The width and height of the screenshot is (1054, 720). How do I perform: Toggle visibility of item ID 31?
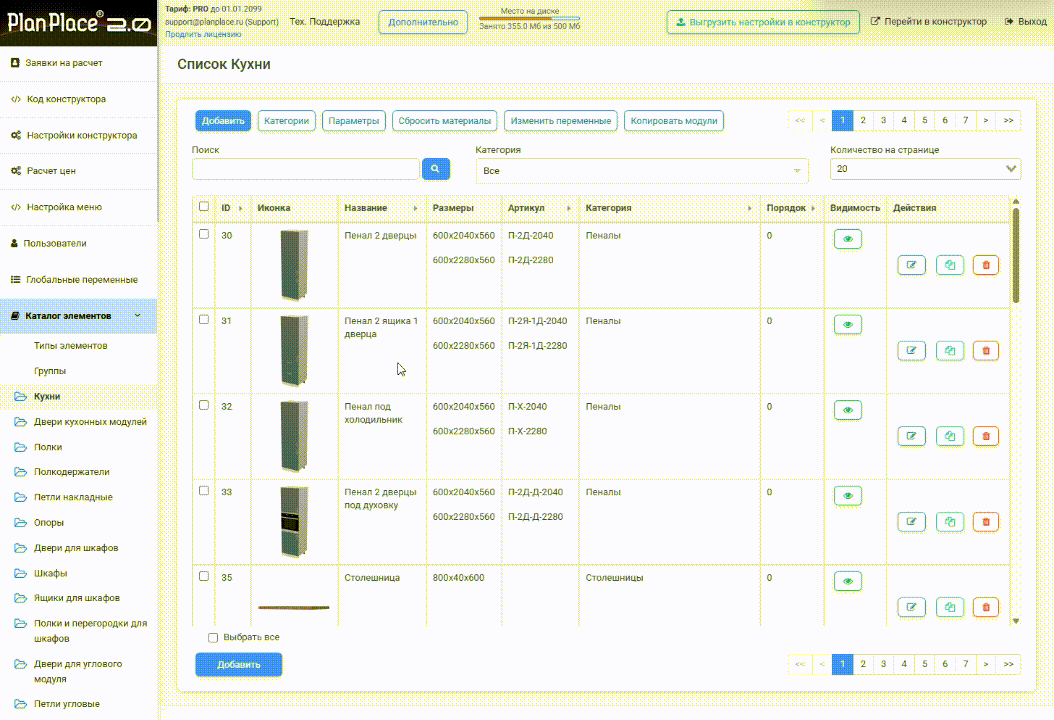[x=848, y=325]
